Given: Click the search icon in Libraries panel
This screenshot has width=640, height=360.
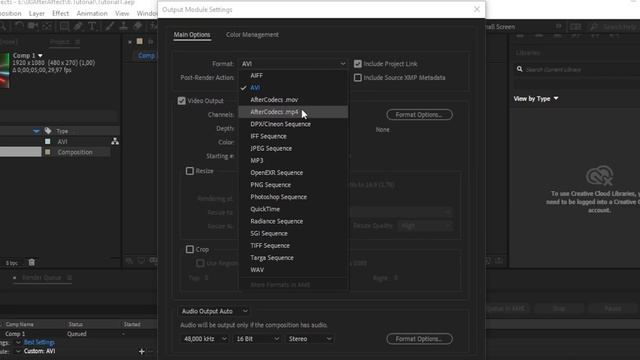Looking at the screenshot, I should (x=520, y=69).
